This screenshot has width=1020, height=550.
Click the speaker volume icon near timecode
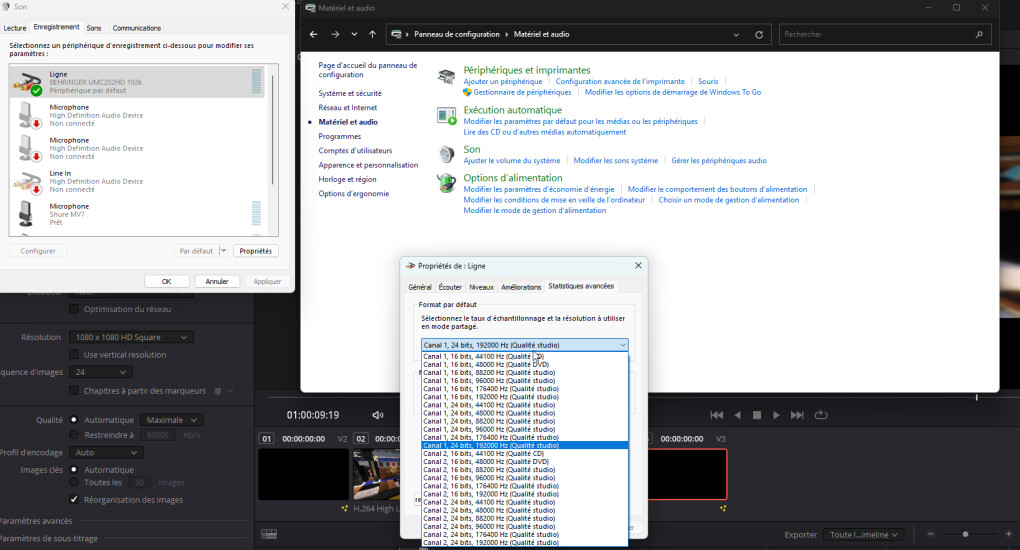pos(378,415)
